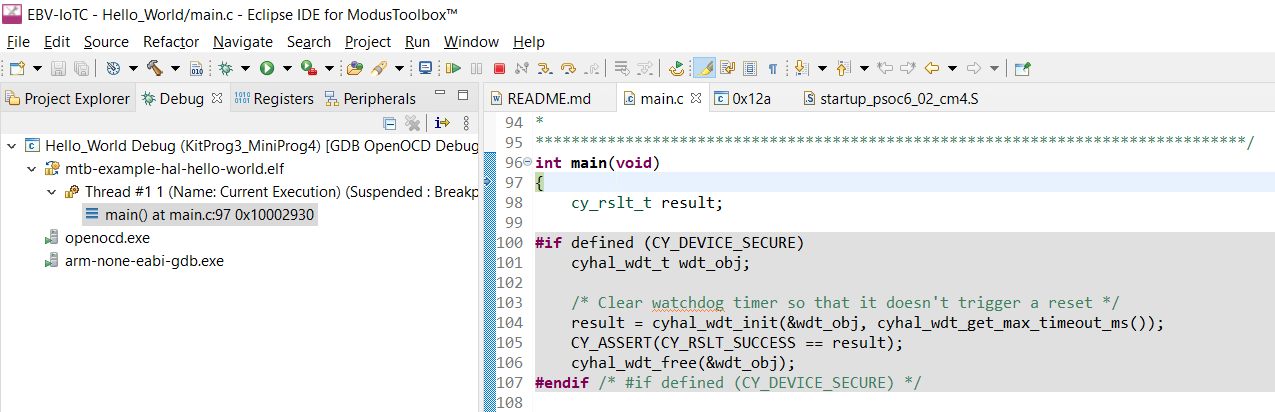Click the red Terminate button
The image size is (1275, 412).
pyautogui.click(x=499, y=69)
